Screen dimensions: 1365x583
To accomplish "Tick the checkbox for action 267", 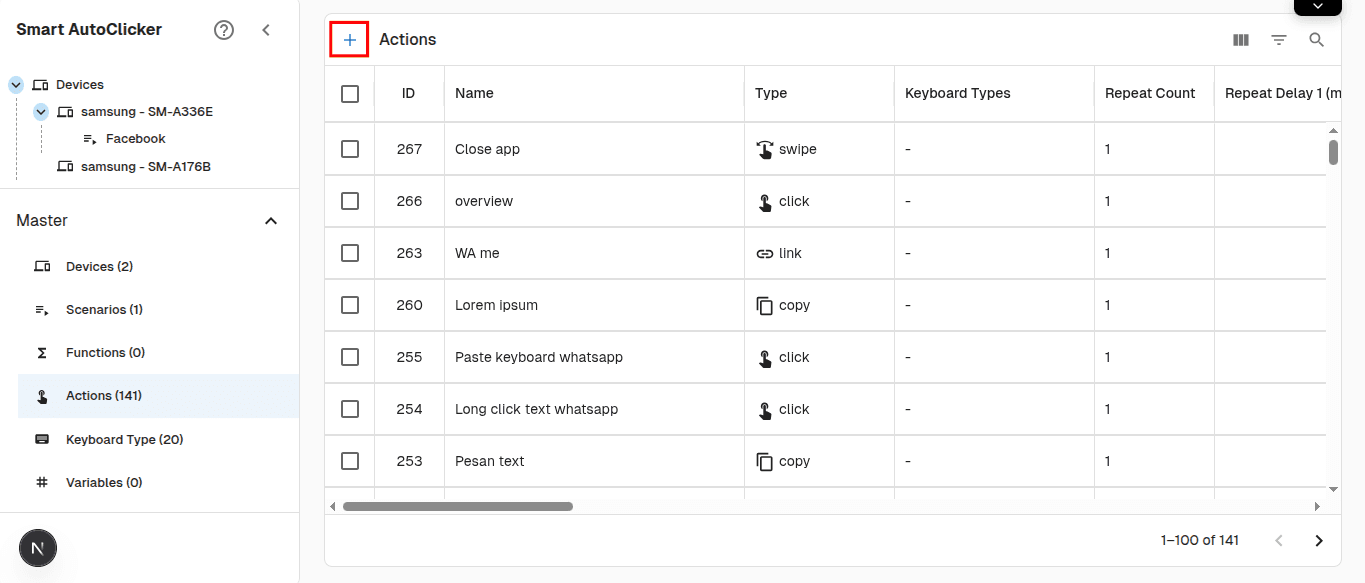I will (350, 149).
